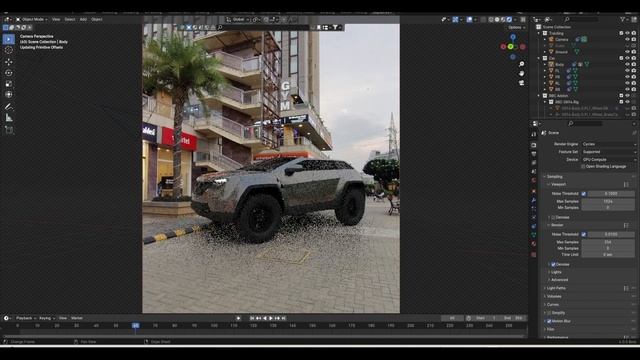The height and width of the screenshot is (360, 640).
Task: Disable Render Denoise checkbox
Action: (553, 264)
